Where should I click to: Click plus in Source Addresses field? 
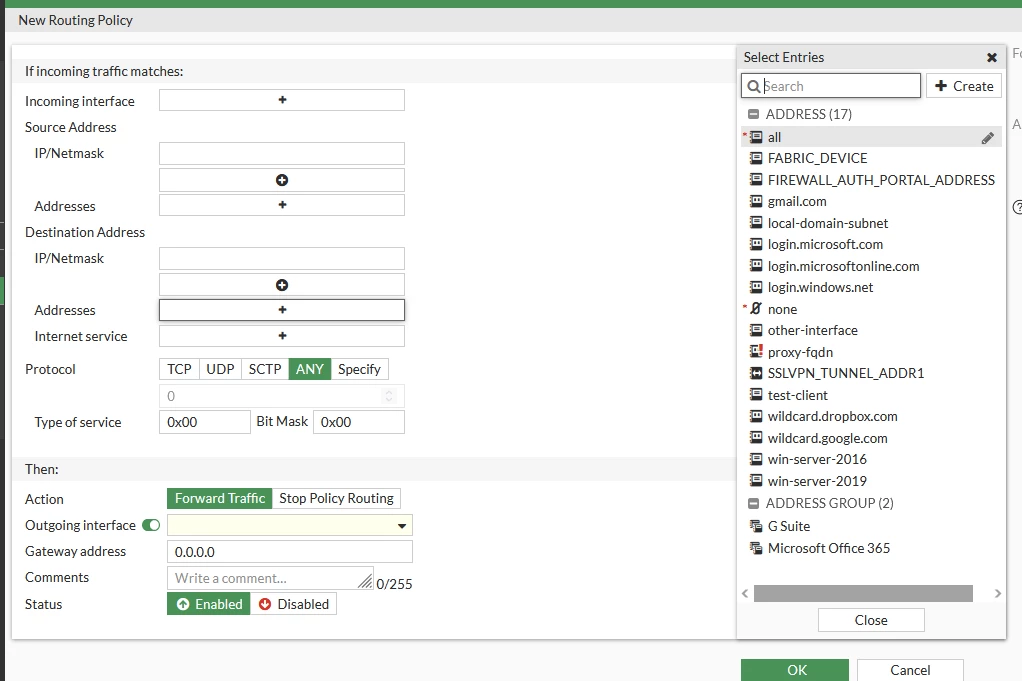(282, 205)
